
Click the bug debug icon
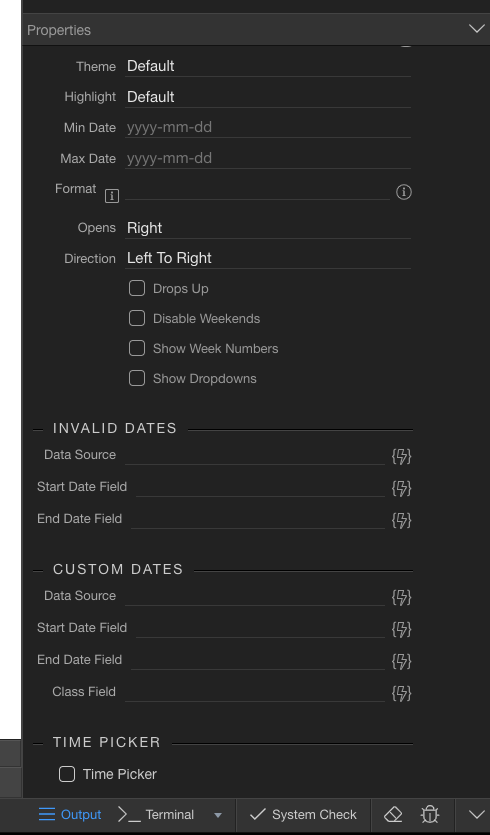[430, 815]
